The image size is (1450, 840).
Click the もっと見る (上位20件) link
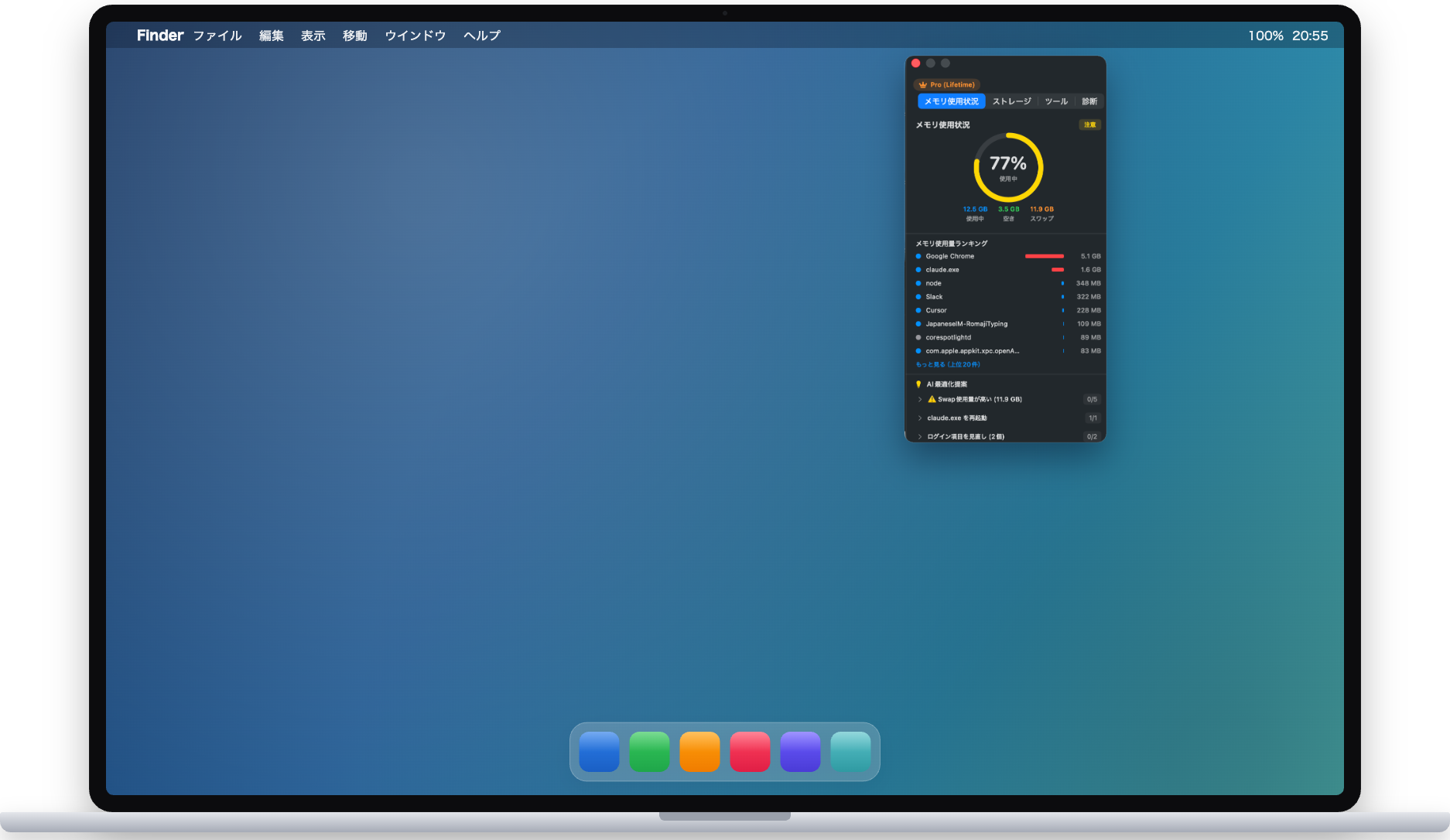pos(948,364)
